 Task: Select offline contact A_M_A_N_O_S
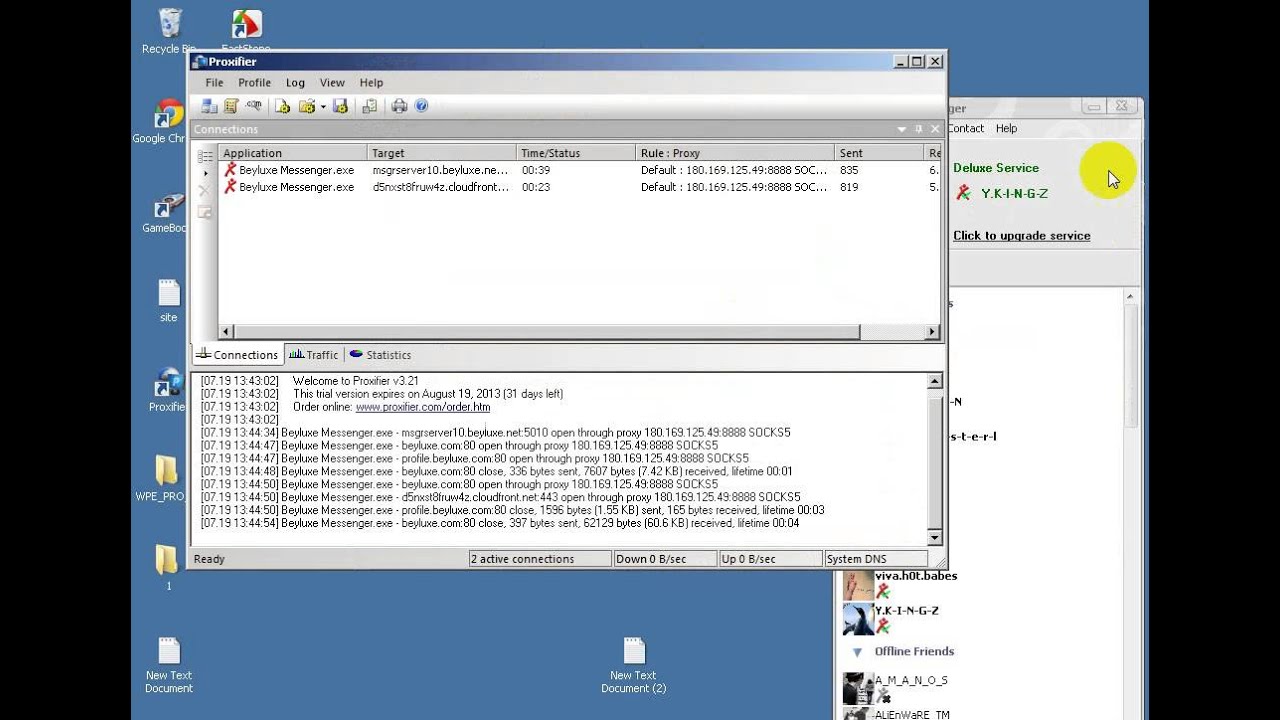911,680
